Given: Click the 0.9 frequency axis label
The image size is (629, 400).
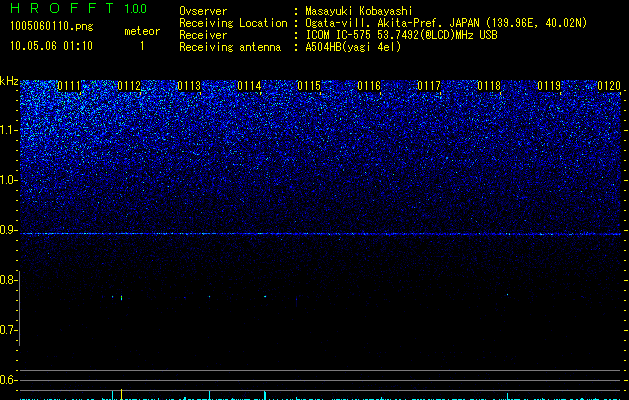Looking at the screenshot, I should pos(9,230).
